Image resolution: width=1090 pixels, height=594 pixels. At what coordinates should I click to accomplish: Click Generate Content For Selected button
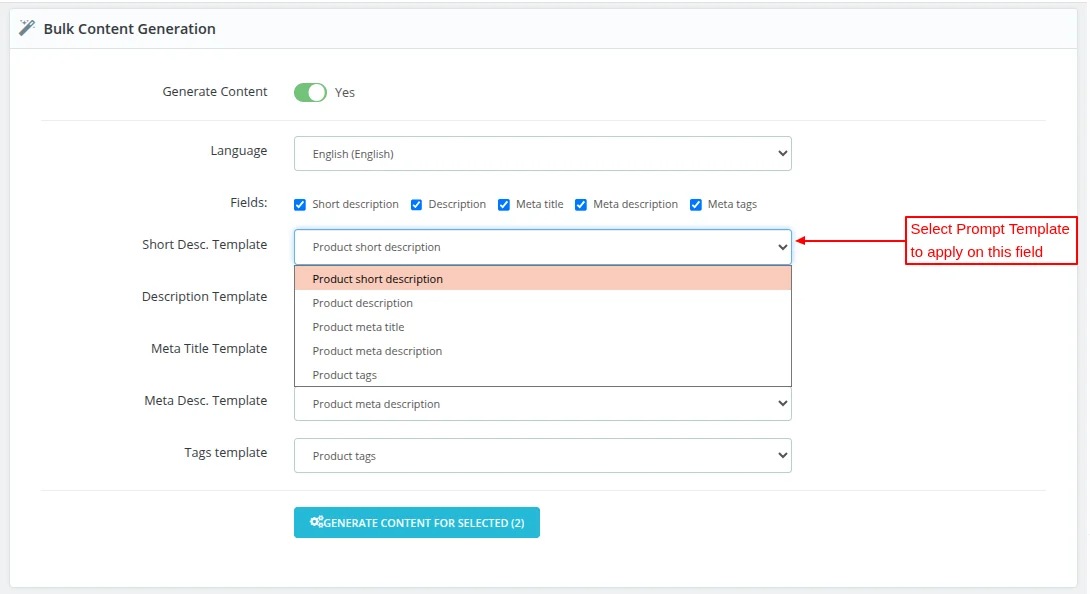[x=417, y=521]
